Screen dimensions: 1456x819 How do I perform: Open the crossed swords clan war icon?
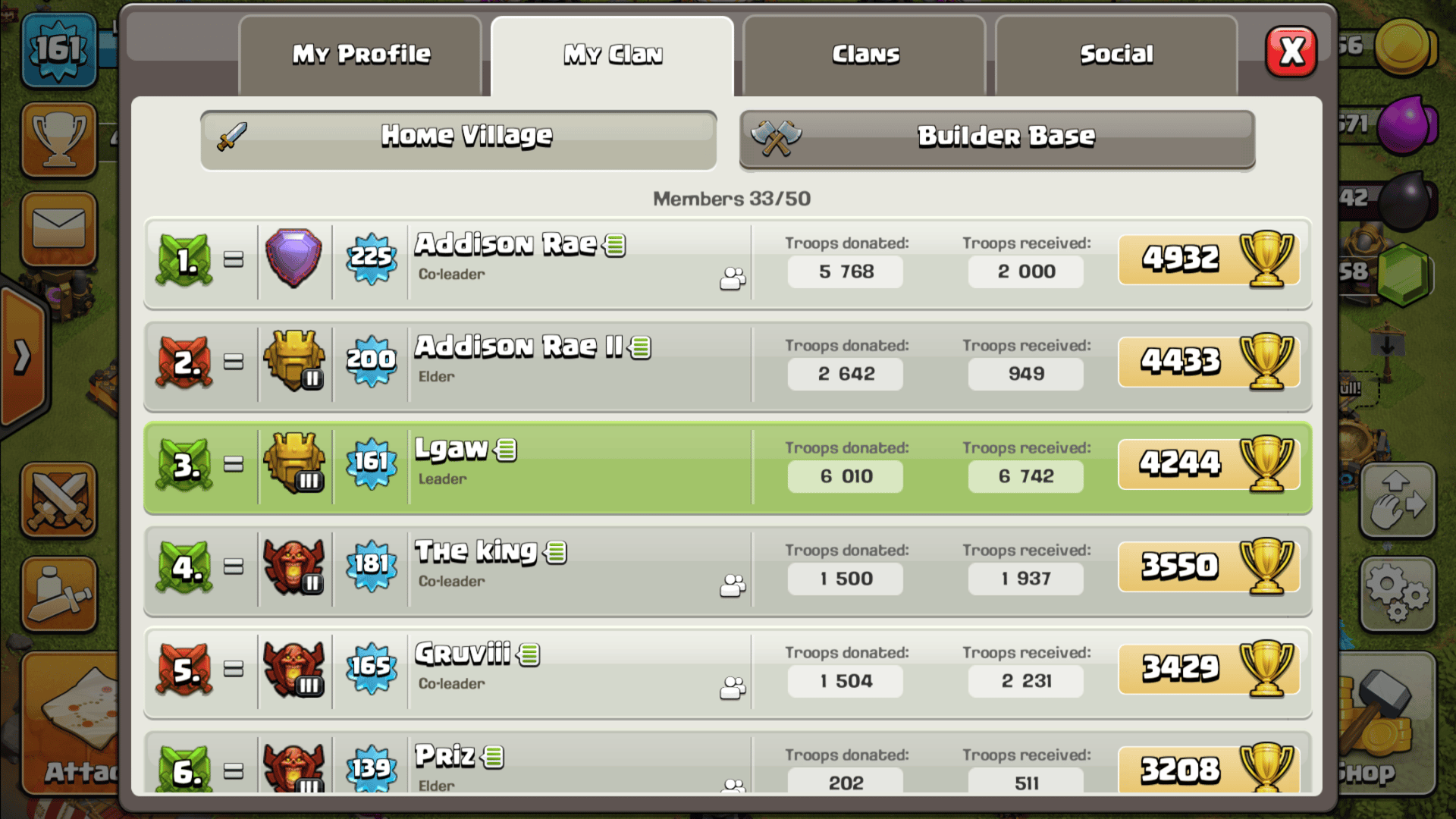(59, 500)
